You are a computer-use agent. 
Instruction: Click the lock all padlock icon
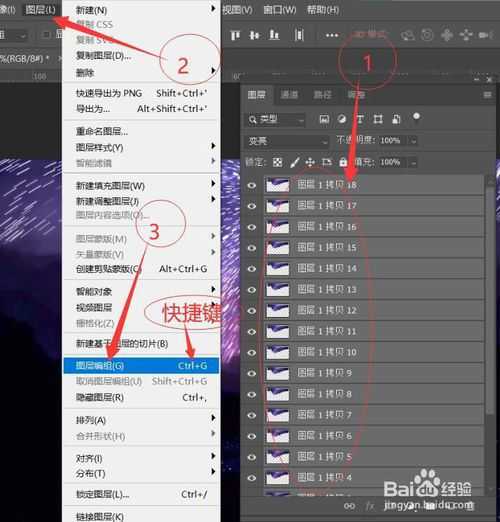(x=343, y=162)
